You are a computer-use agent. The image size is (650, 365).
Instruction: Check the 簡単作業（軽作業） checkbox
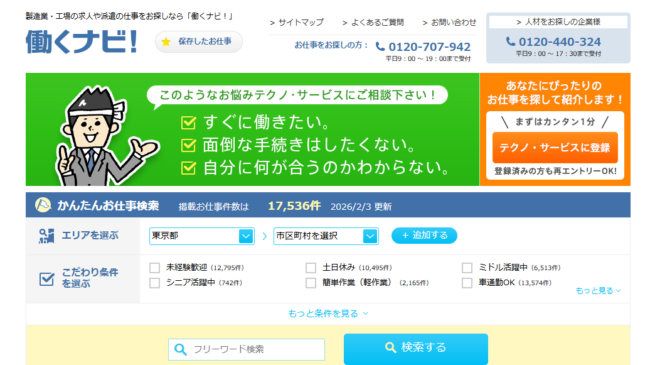click(x=311, y=283)
